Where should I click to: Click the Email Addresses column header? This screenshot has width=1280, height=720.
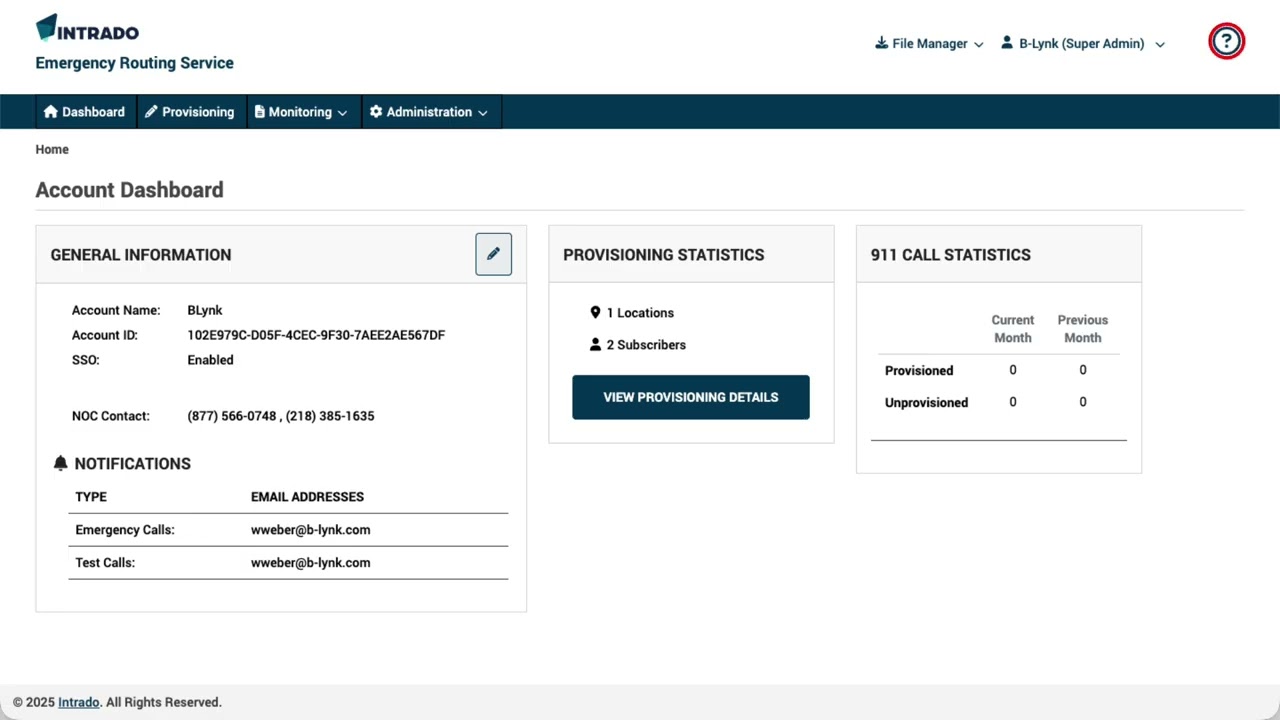[x=307, y=497]
